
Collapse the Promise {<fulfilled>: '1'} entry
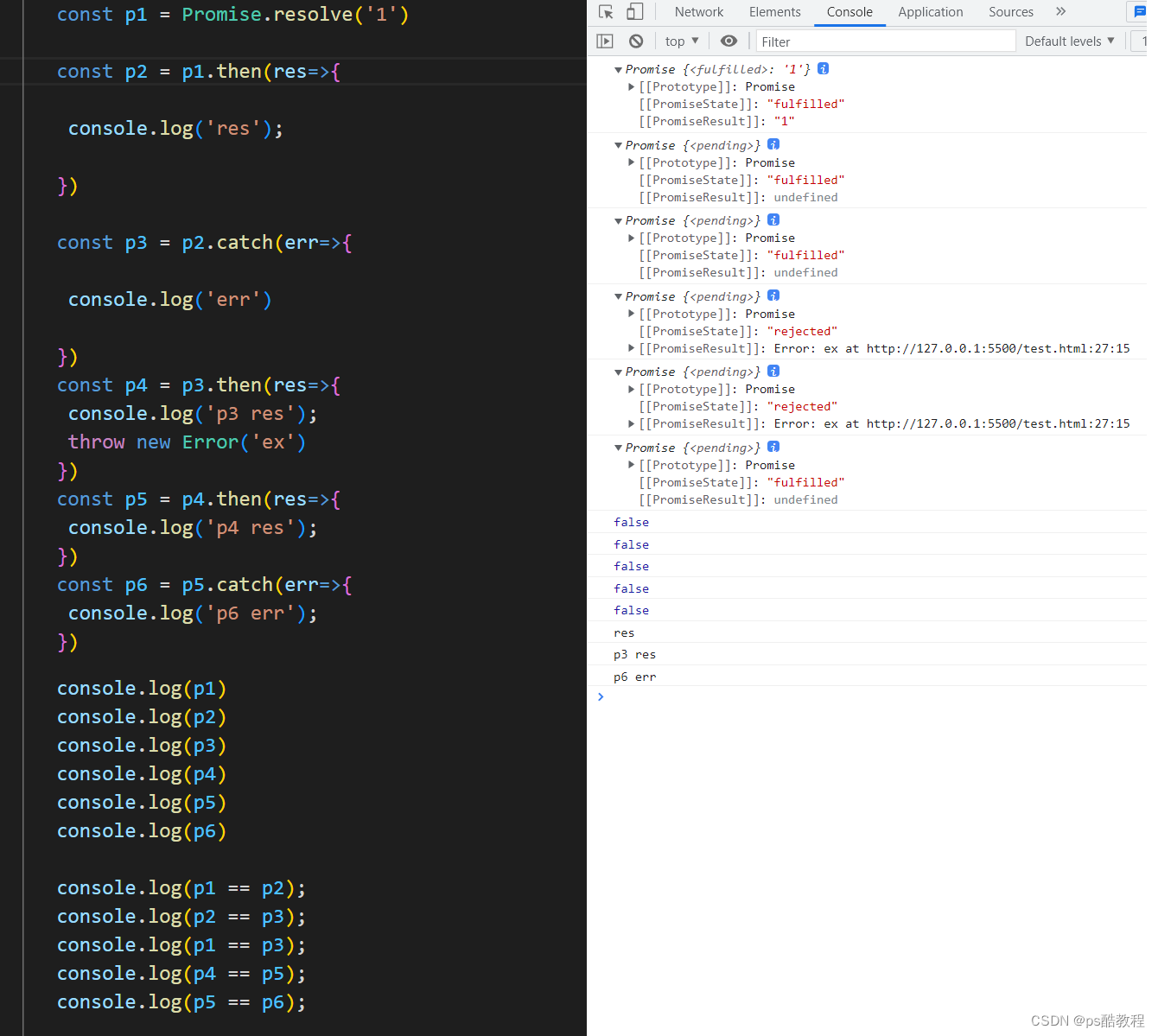click(618, 69)
